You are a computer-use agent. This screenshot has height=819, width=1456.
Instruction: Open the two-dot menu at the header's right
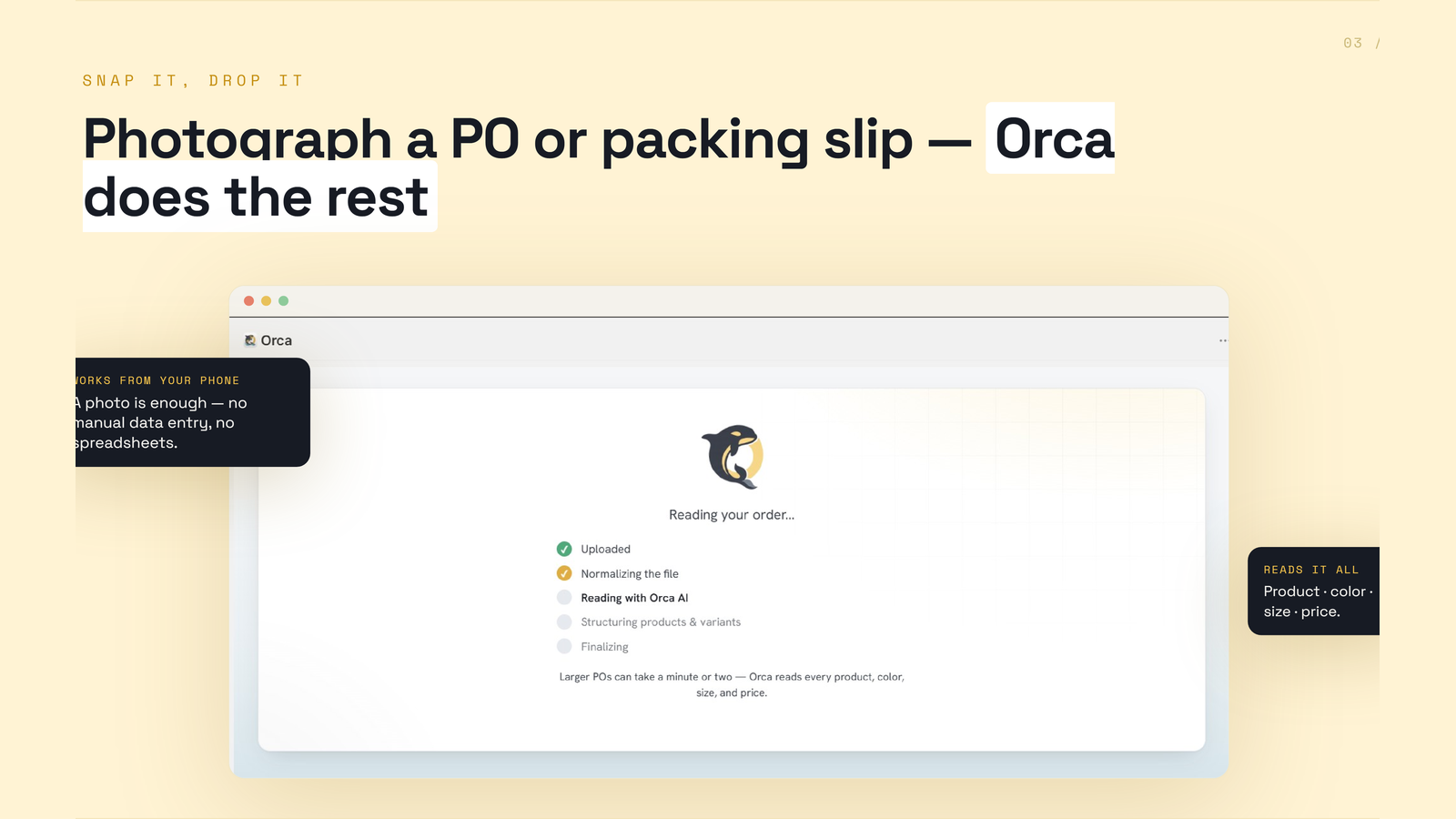[1223, 340]
